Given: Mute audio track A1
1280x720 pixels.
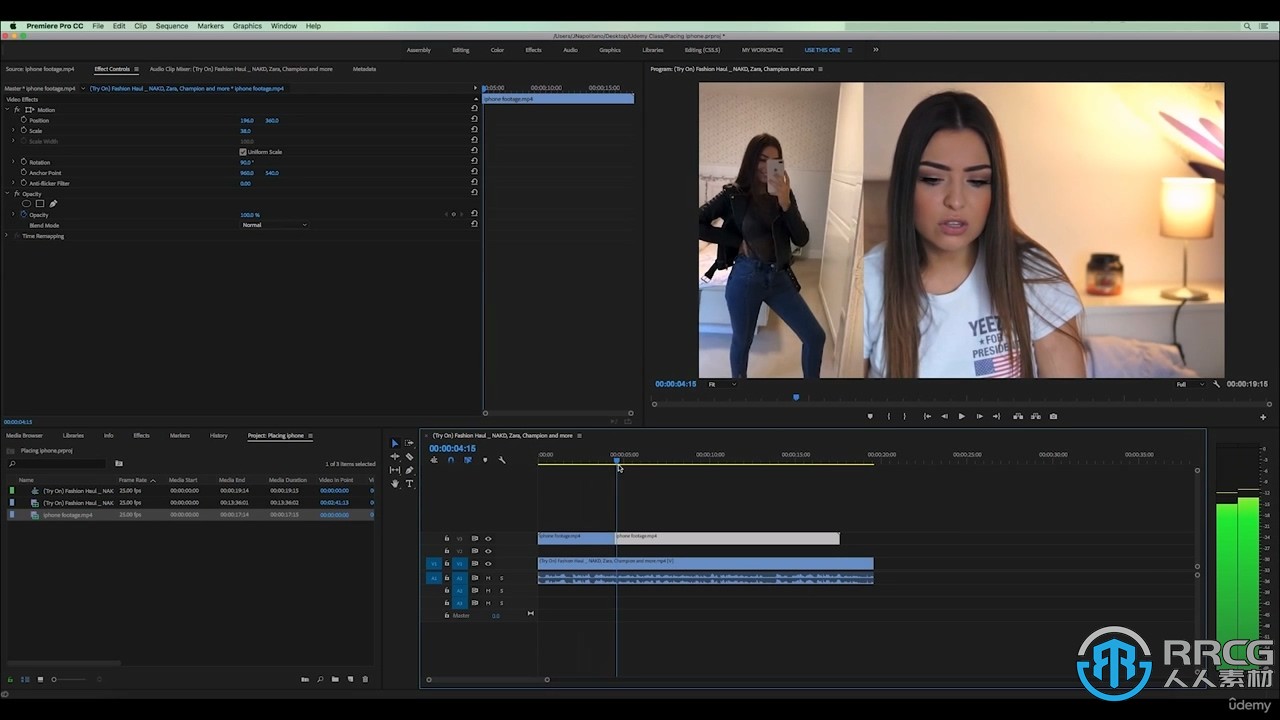Looking at the screenshot, I should (x=488, y=578).
